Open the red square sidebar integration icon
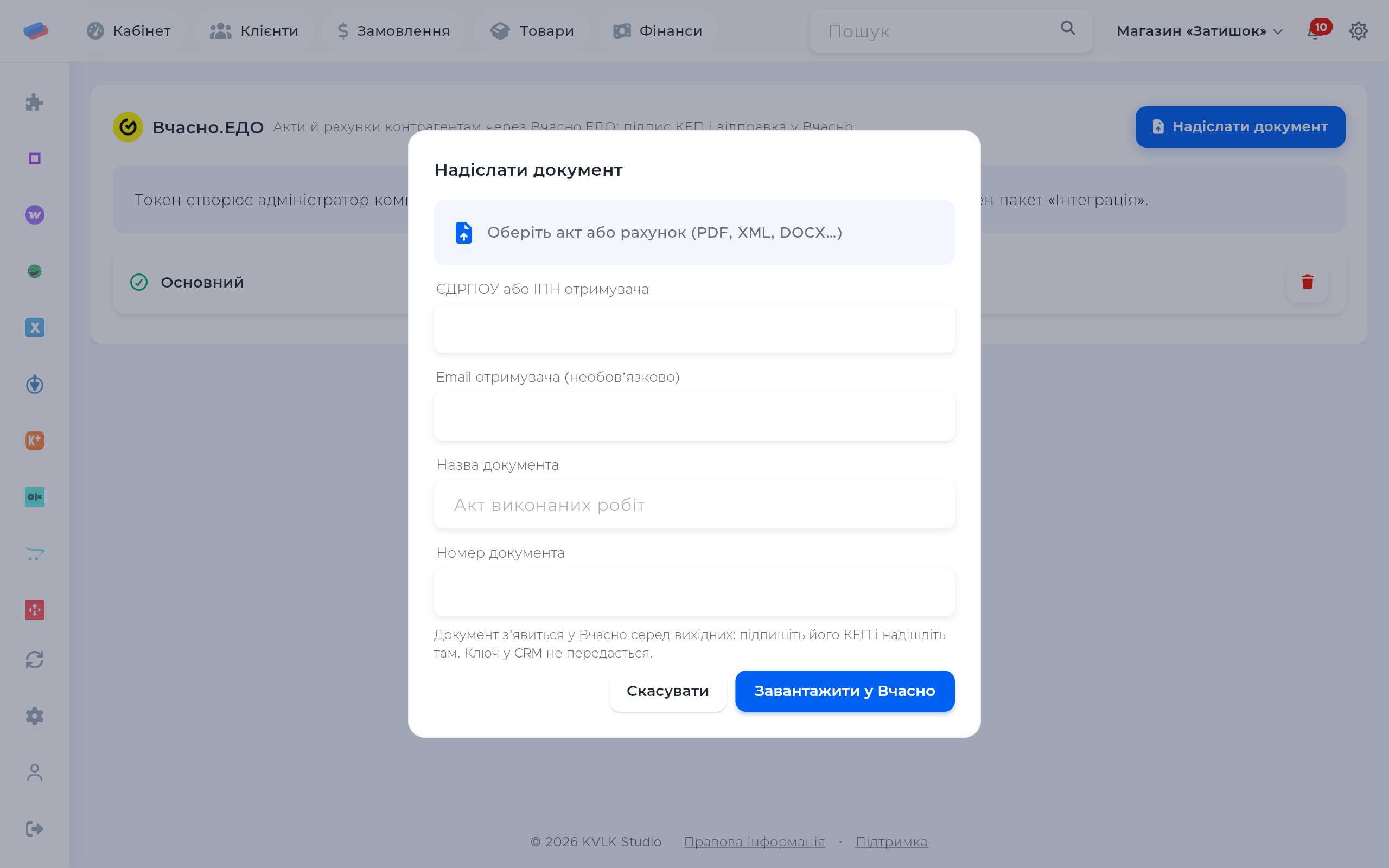The width and height of the screenshot is (1389, 868). [x=34, y=610]
